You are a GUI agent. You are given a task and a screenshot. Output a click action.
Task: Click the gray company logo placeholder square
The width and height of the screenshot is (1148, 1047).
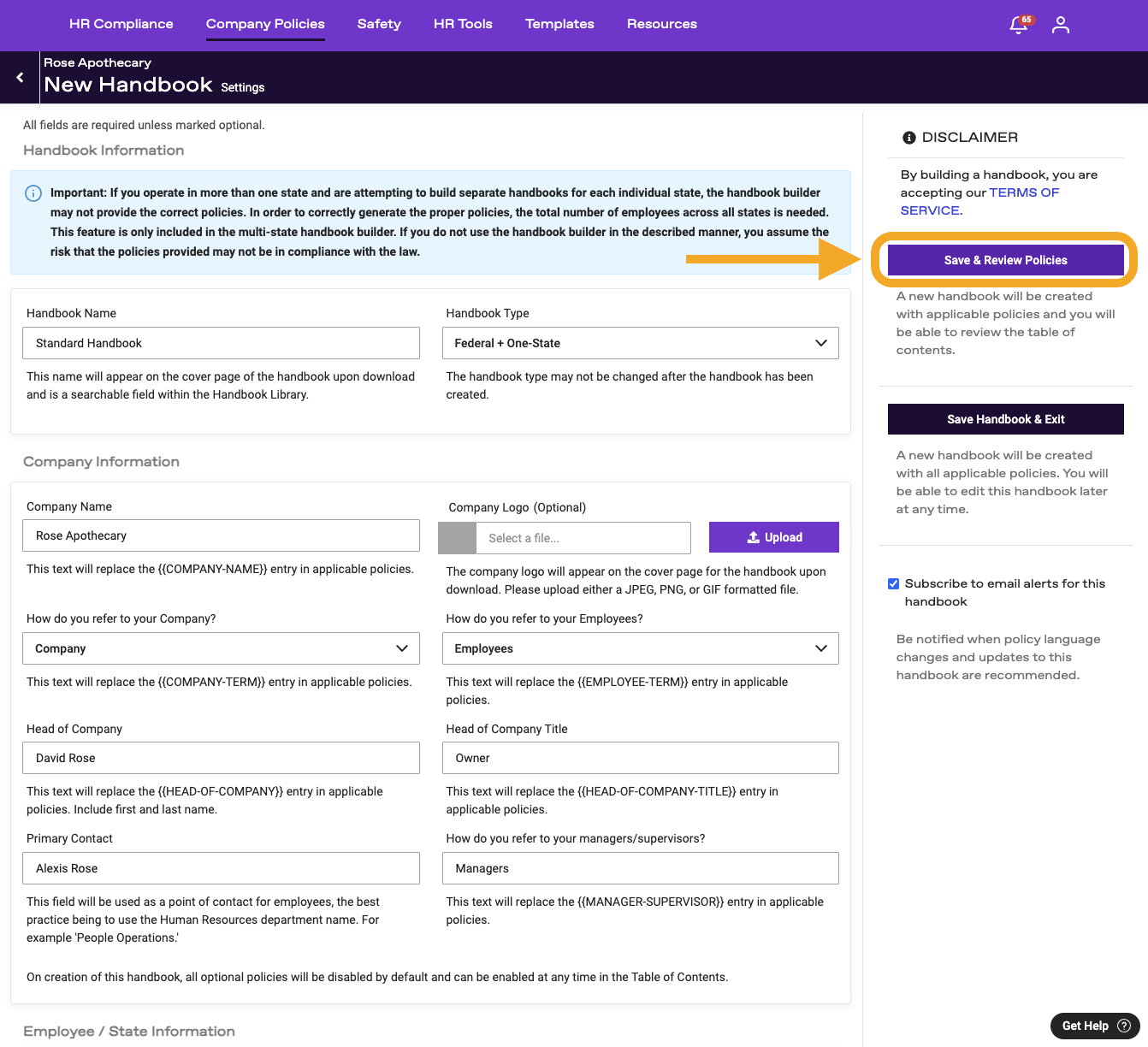coord(455,537)
